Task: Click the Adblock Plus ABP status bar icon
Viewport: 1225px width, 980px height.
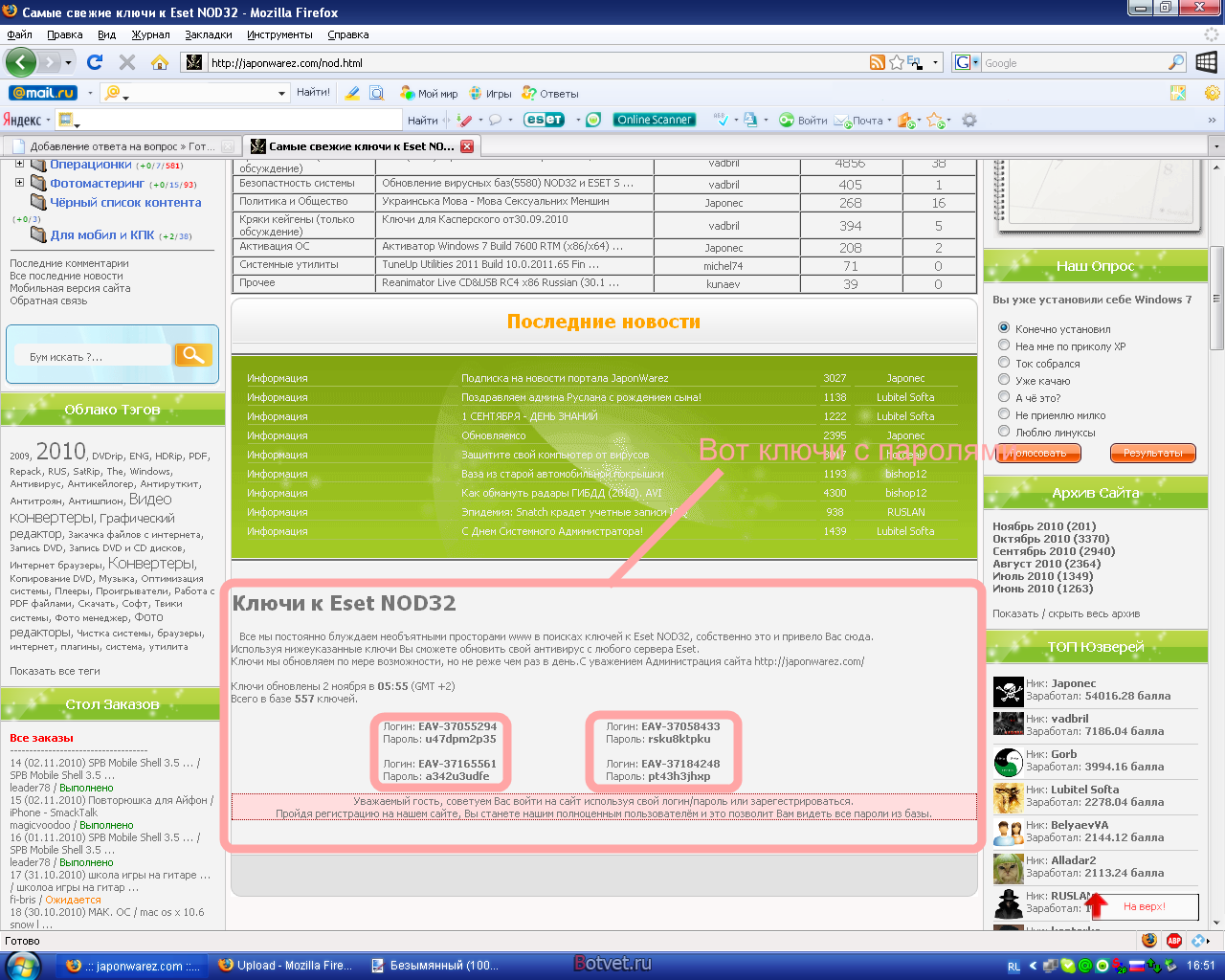Action: click(1174, 941)
